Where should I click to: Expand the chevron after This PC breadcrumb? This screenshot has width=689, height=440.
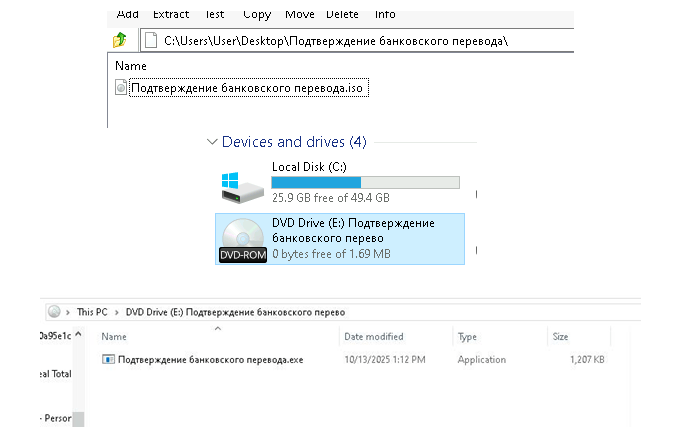coord(116,313)
